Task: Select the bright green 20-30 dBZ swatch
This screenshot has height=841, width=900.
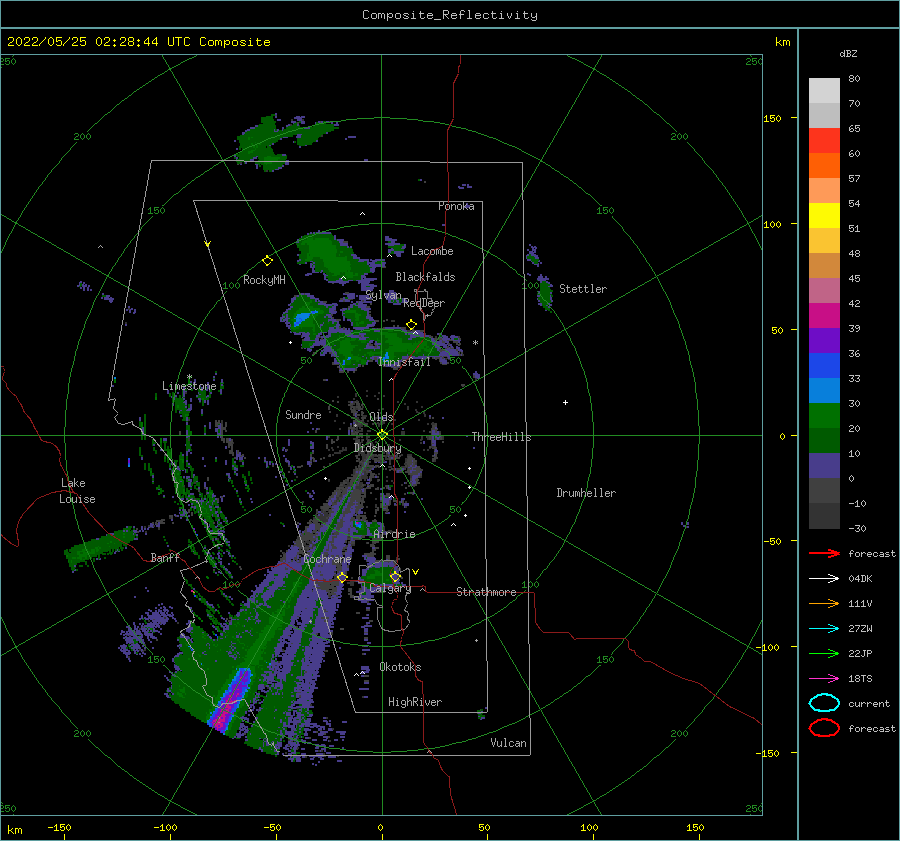Action: point(824,416)
